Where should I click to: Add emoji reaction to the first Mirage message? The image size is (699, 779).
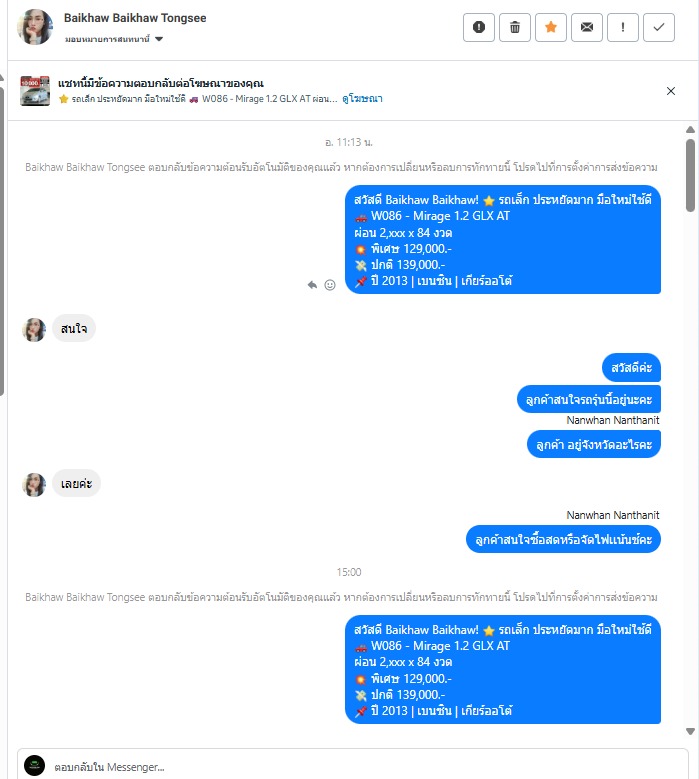[x=330, y=285]
